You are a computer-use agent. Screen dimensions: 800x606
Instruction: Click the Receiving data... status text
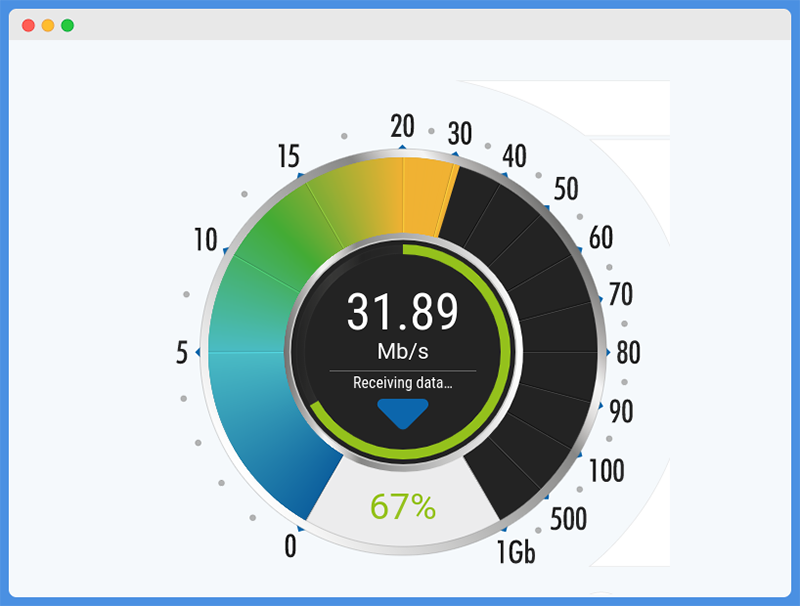click(x=403, y=383)
